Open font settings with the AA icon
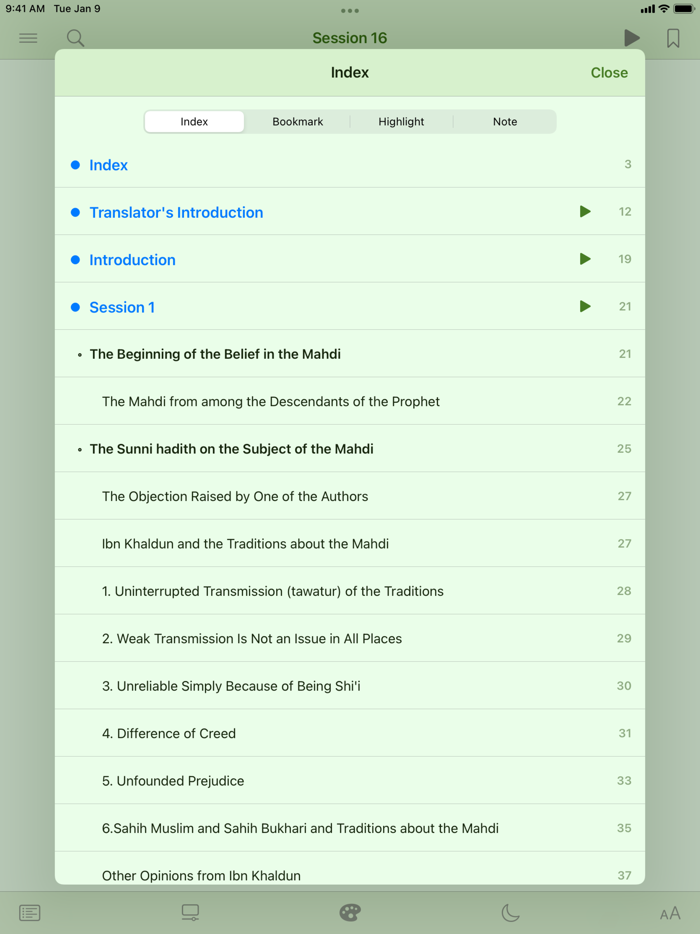 point(670,912)
